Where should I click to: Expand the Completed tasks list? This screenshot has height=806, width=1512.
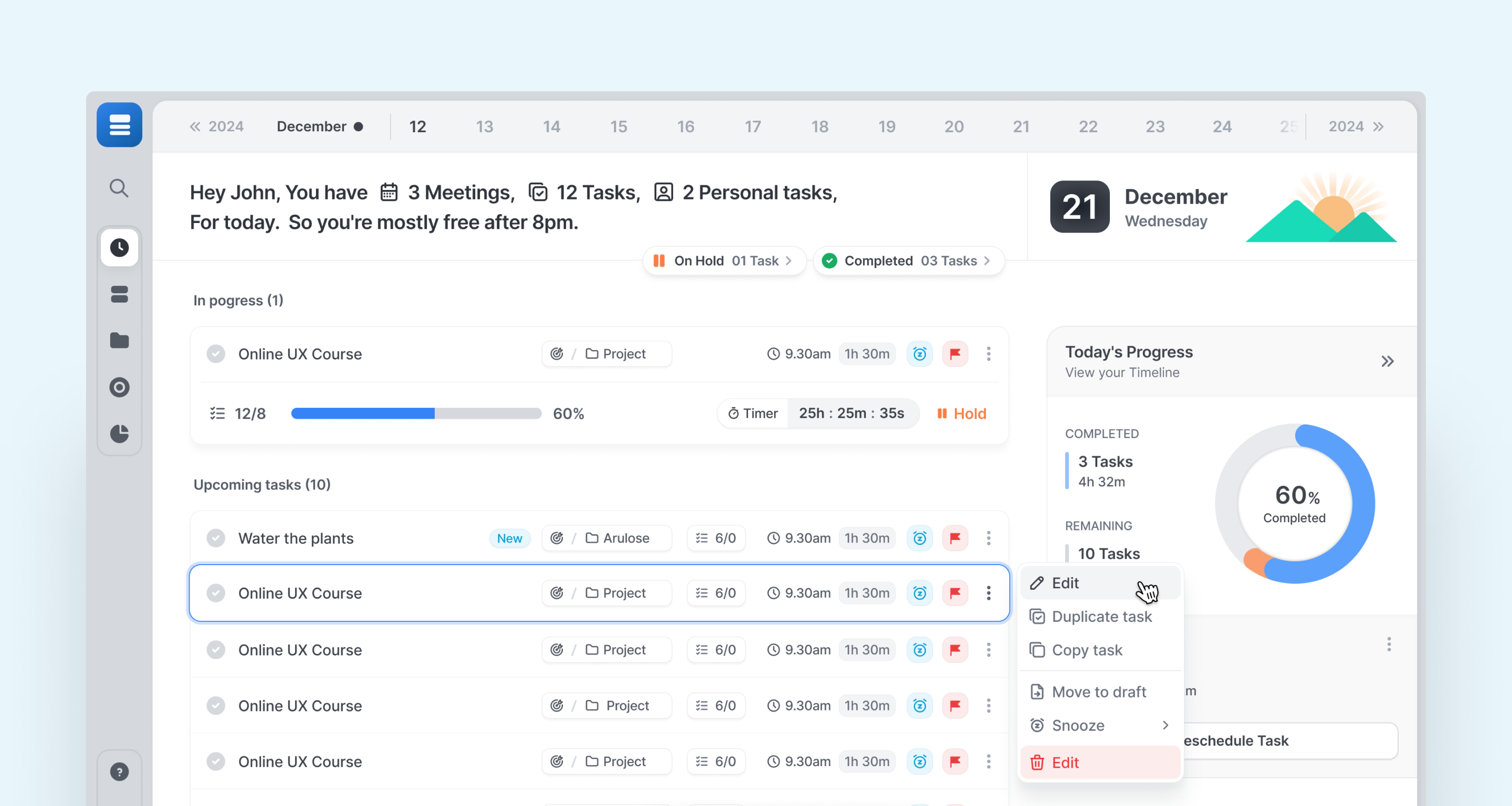pos(908,260)
